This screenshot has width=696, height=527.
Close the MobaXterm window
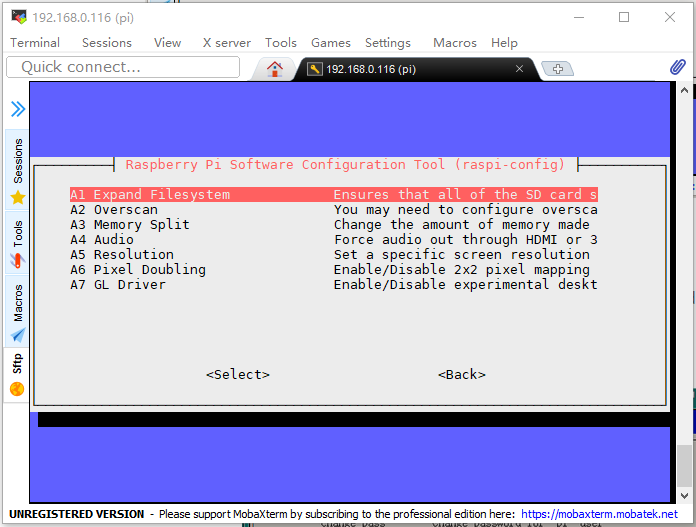coord(669,17)
